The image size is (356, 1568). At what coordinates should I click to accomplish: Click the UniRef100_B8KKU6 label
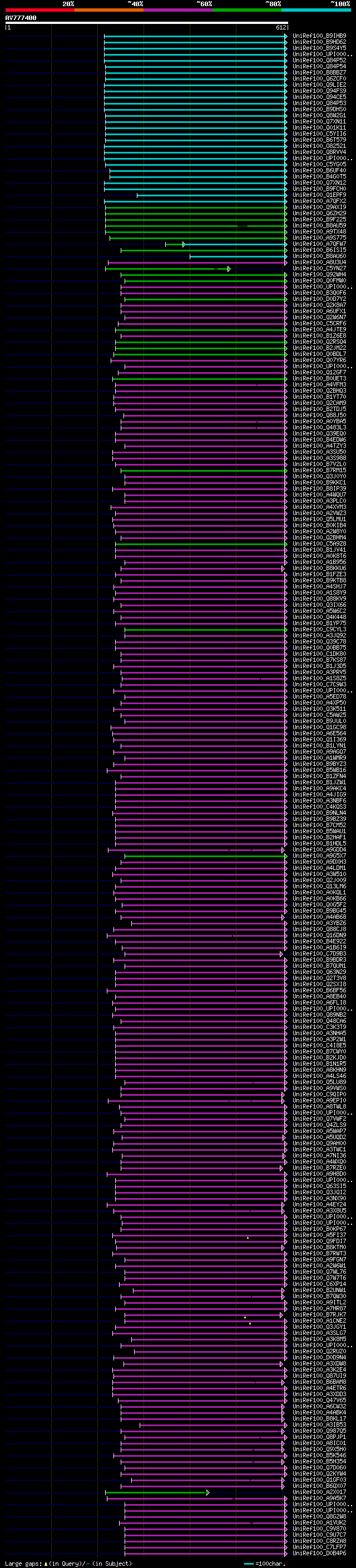(x=319, y=568)
